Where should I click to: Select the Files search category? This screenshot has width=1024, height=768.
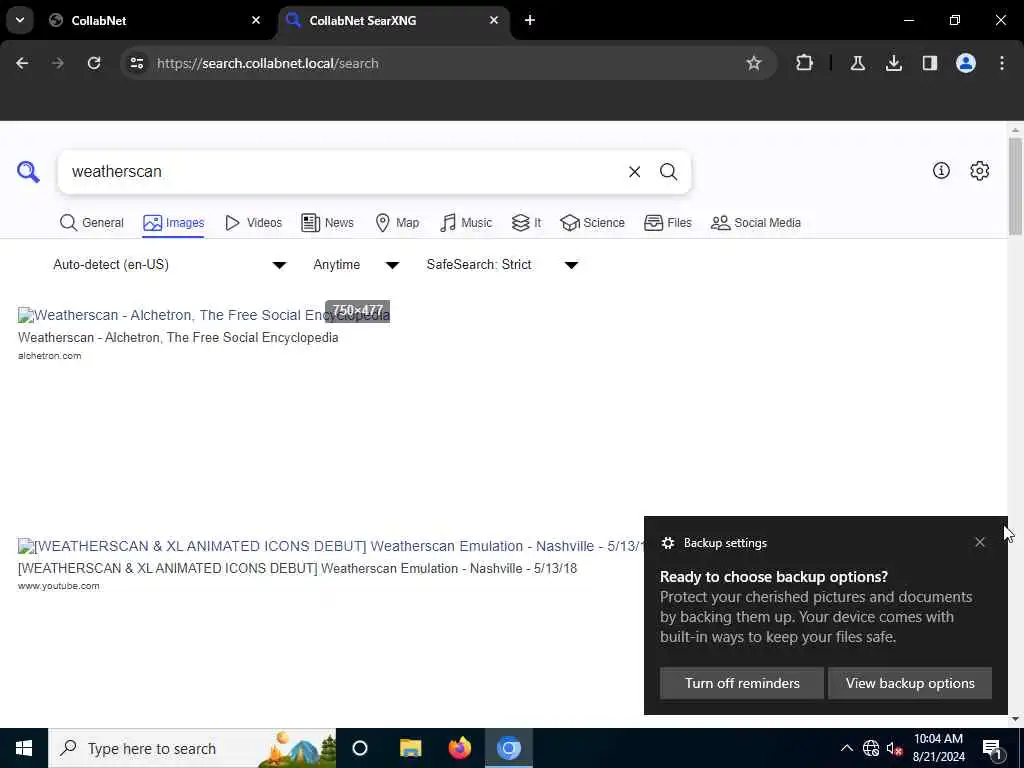(667, 223)
